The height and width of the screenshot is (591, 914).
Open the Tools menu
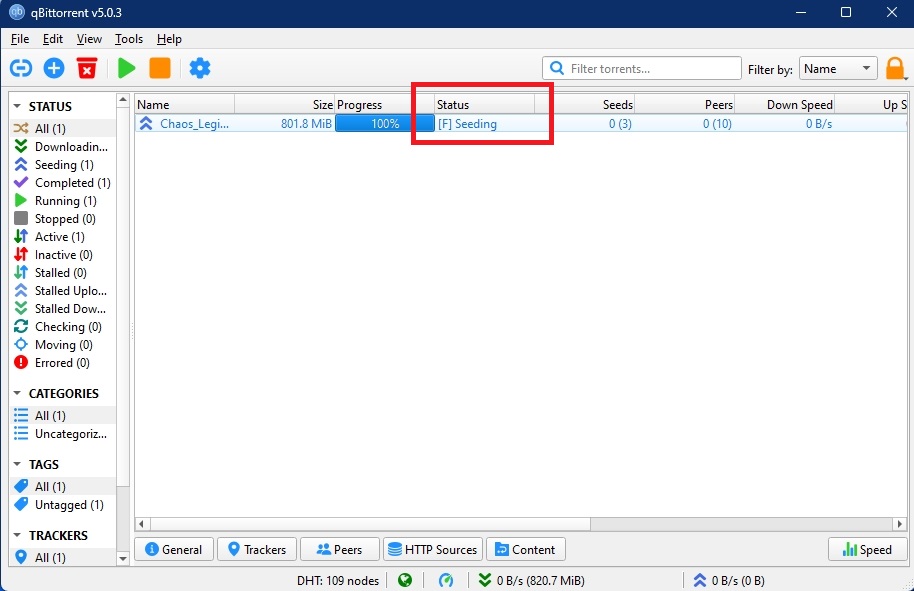point(129,38)
